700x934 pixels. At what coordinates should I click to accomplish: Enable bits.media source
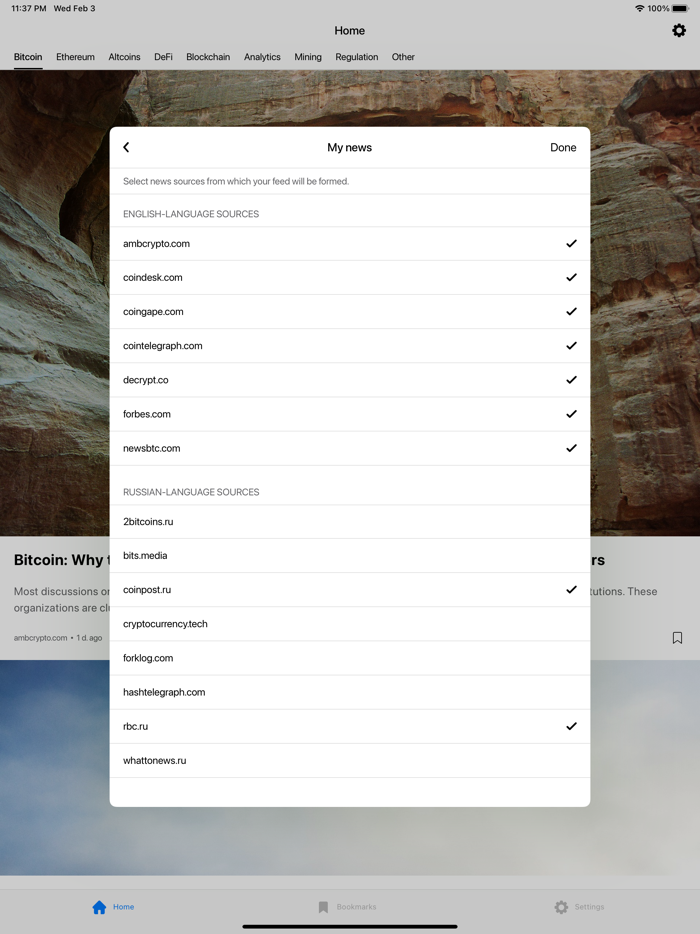pos(350,556)
